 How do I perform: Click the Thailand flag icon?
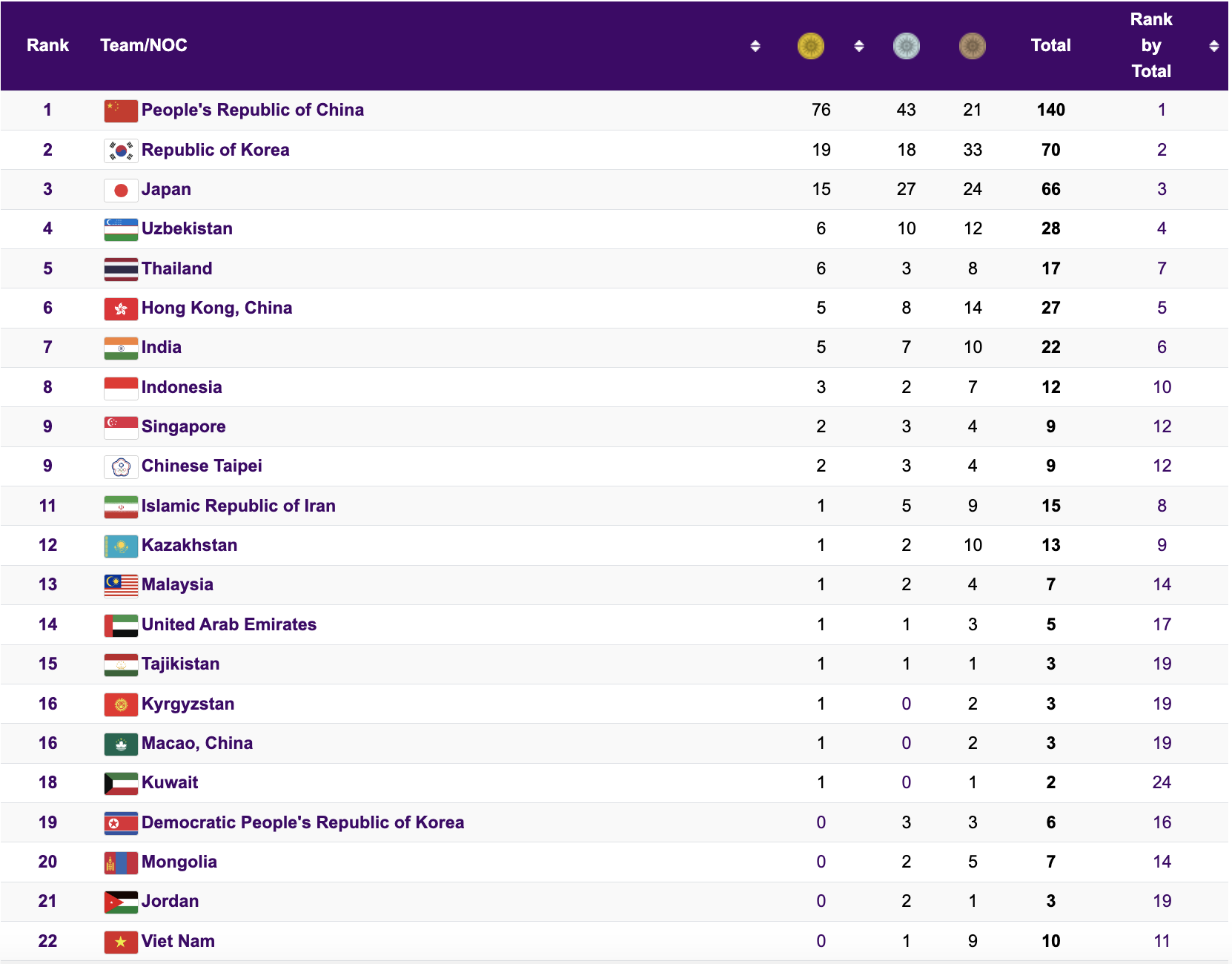[121, 269]
